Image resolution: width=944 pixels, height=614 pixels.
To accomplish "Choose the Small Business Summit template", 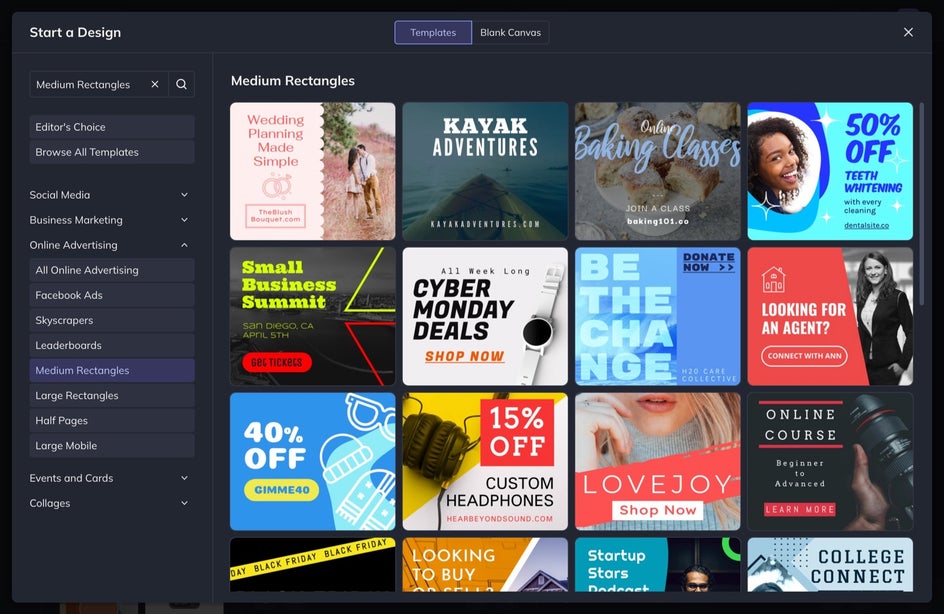I will click(312, 317).
